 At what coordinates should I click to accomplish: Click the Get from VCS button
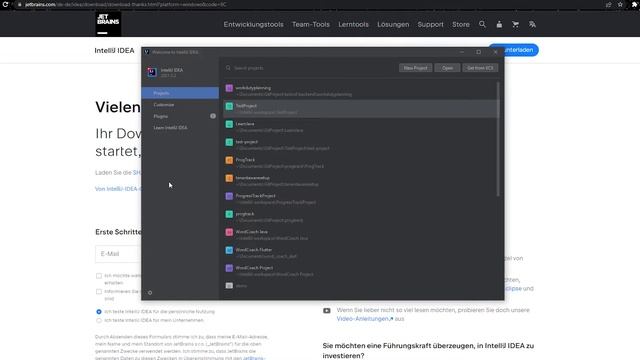pos(480,68)
